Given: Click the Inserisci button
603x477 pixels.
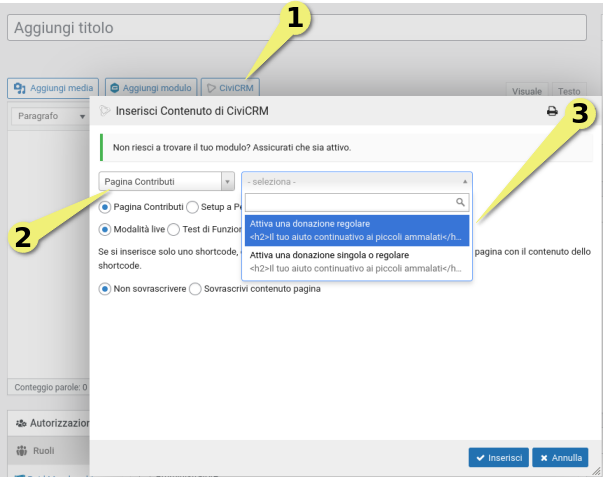Looking at the screenshot, I should (x=499, y=457).
